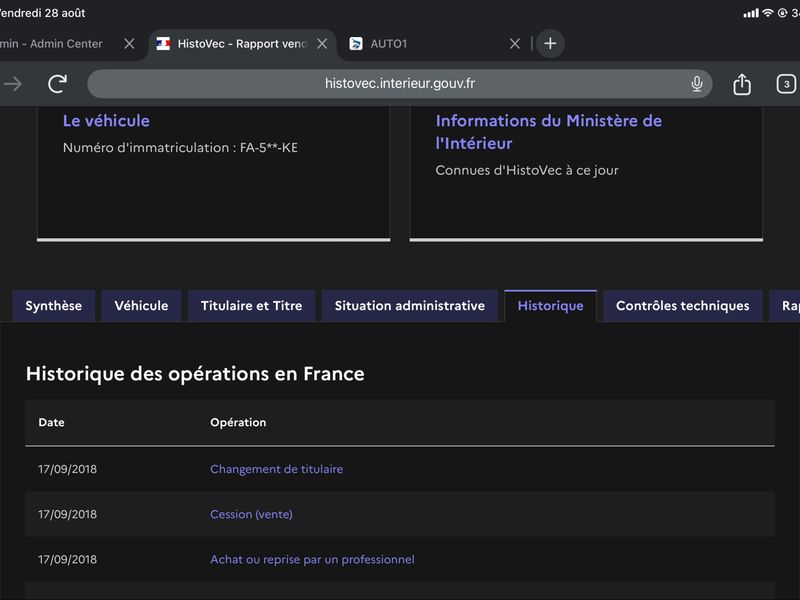Click the Date column header

(x=52, y=422)
